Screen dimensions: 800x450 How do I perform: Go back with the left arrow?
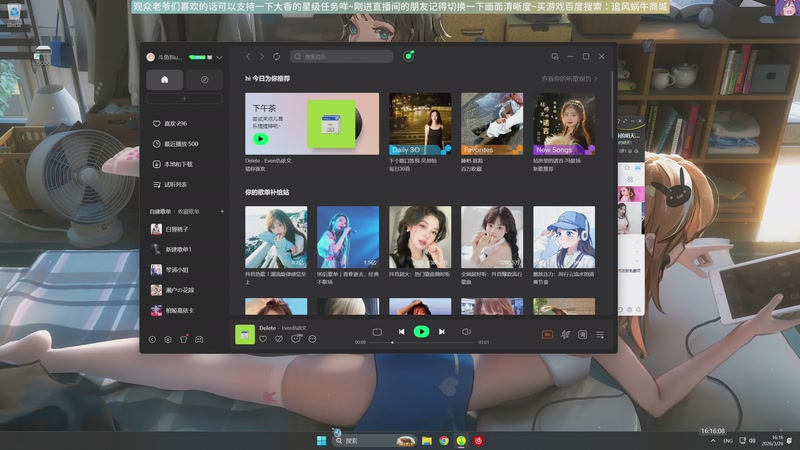pos(248,57)
